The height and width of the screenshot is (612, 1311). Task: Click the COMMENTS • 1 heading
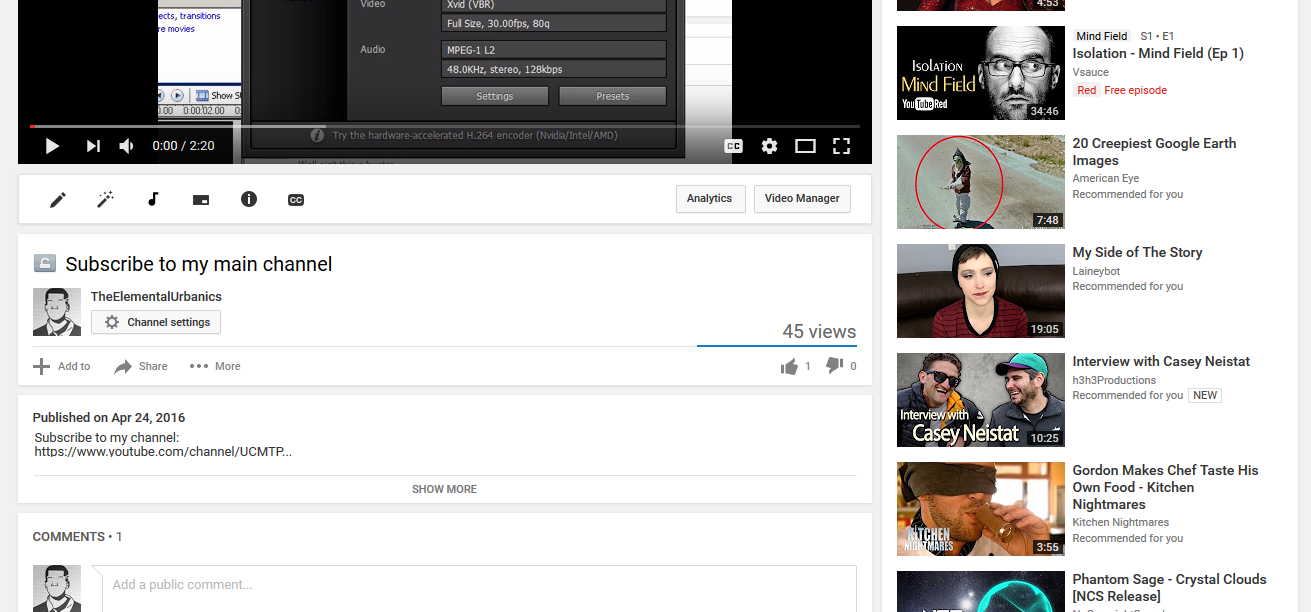coord(78,537)
